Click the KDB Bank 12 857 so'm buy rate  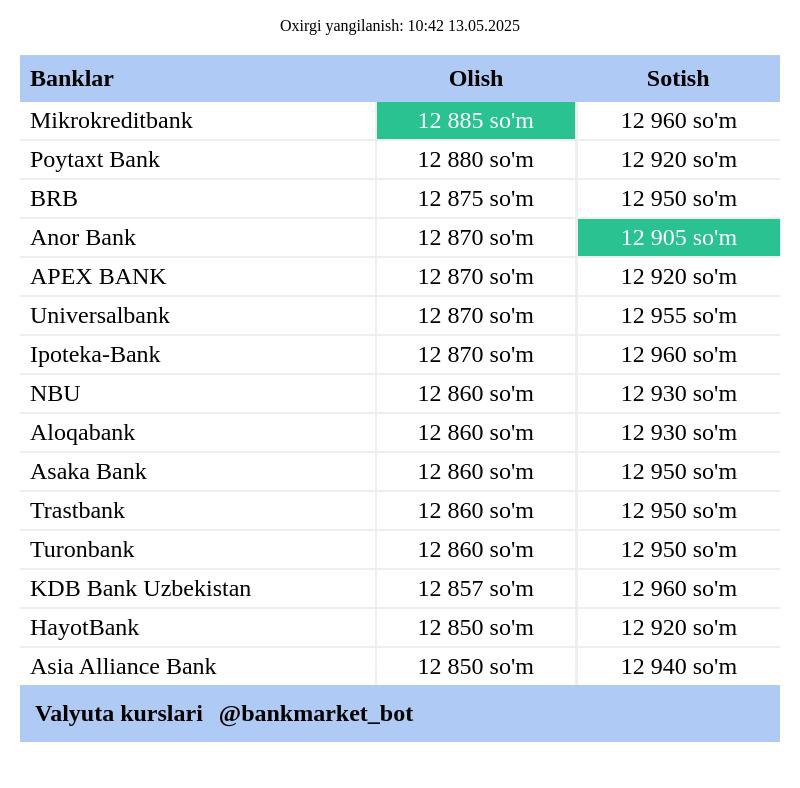[x=476, y=588]
